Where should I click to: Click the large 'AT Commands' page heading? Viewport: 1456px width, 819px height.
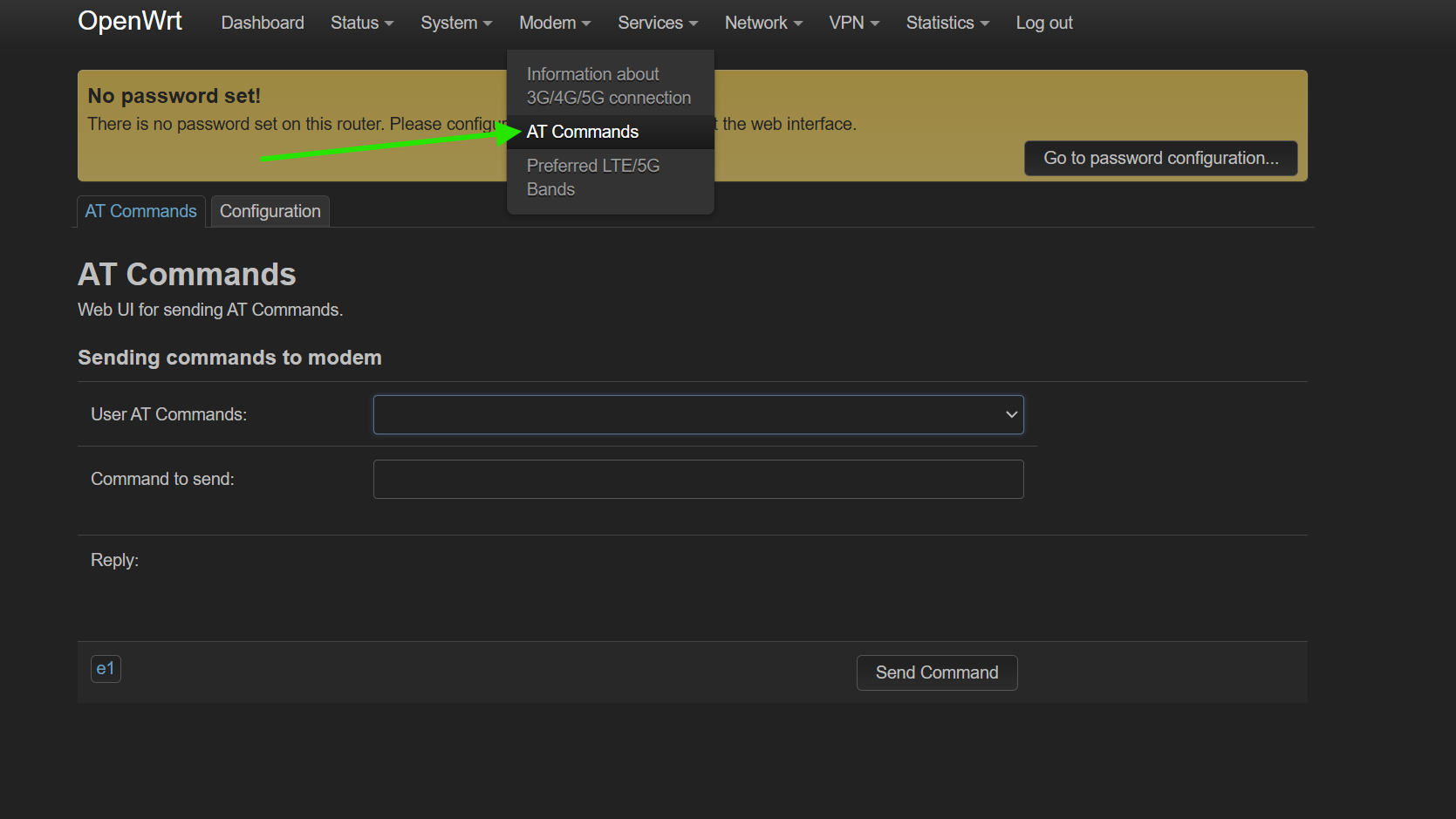tap(187, 274)
